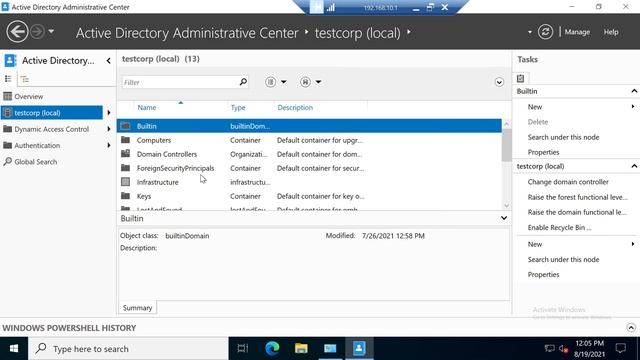The image size is (640, 360).
Task: Select Domain Controllers organizational unit row
Action: 309,154
